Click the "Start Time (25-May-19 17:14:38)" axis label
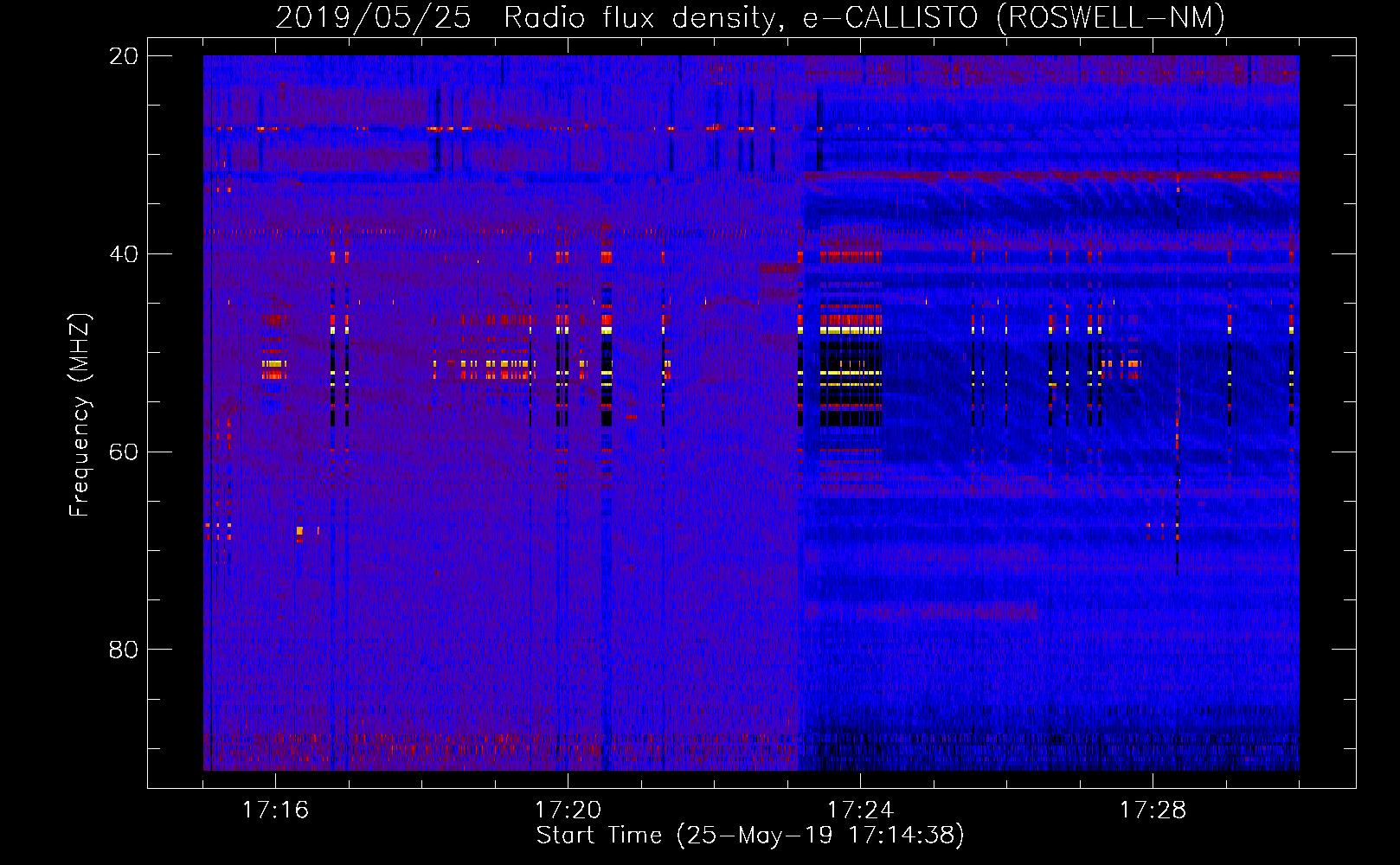 point(749,835)
